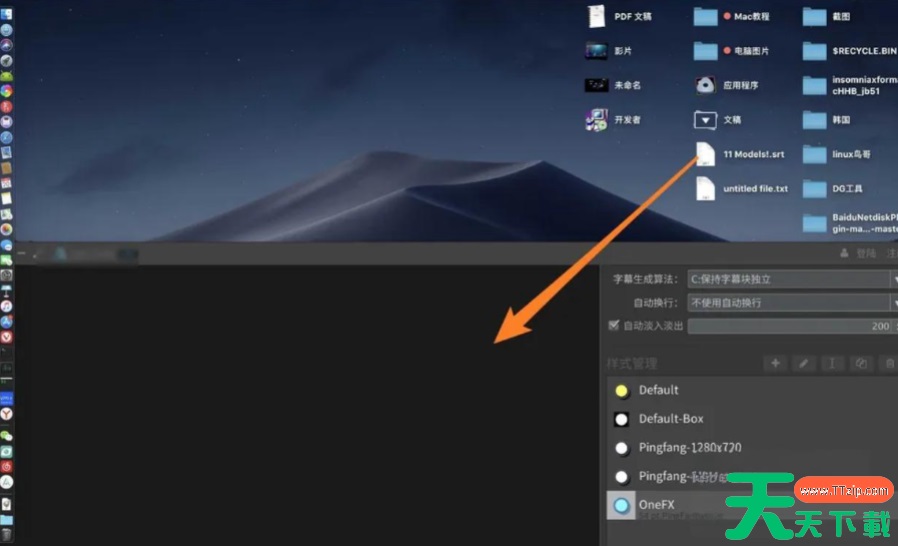This screenshot has height=546, width=898.
Task: Open the Calendar icon in the dock
Action: pyautogui.click(x=6, y=183)
